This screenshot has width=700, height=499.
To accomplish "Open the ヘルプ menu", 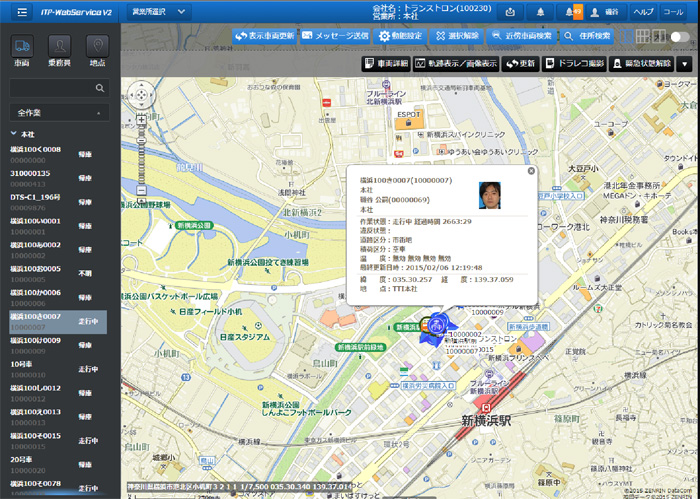I will pos(644,11).
